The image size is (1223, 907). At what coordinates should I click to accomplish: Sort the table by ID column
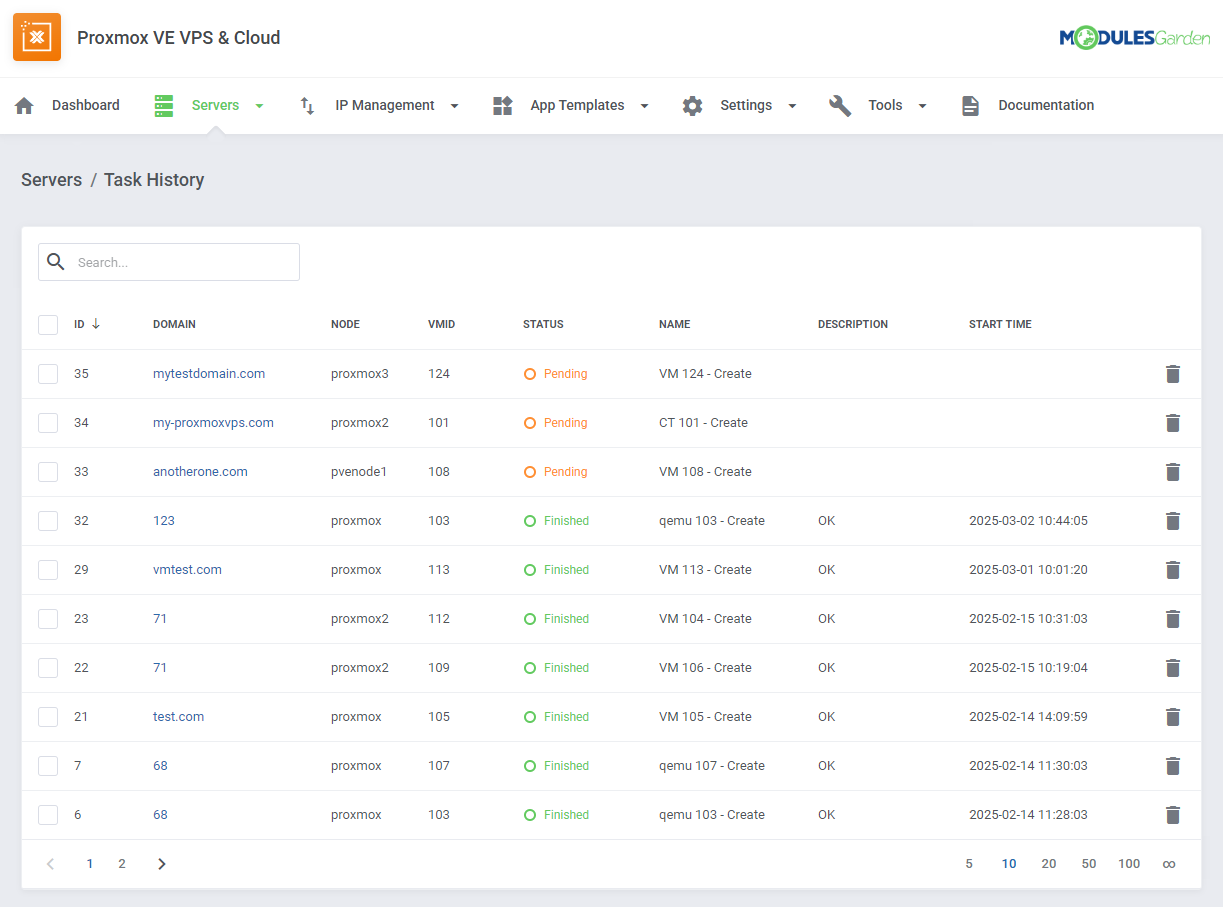tap(83, 324)
